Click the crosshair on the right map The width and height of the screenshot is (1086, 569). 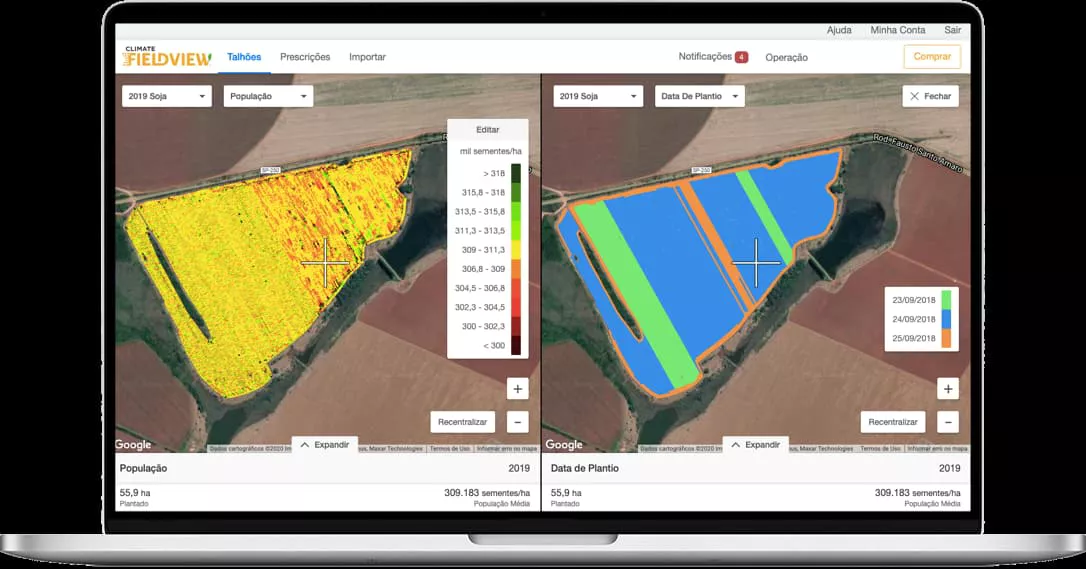point(756,263)
